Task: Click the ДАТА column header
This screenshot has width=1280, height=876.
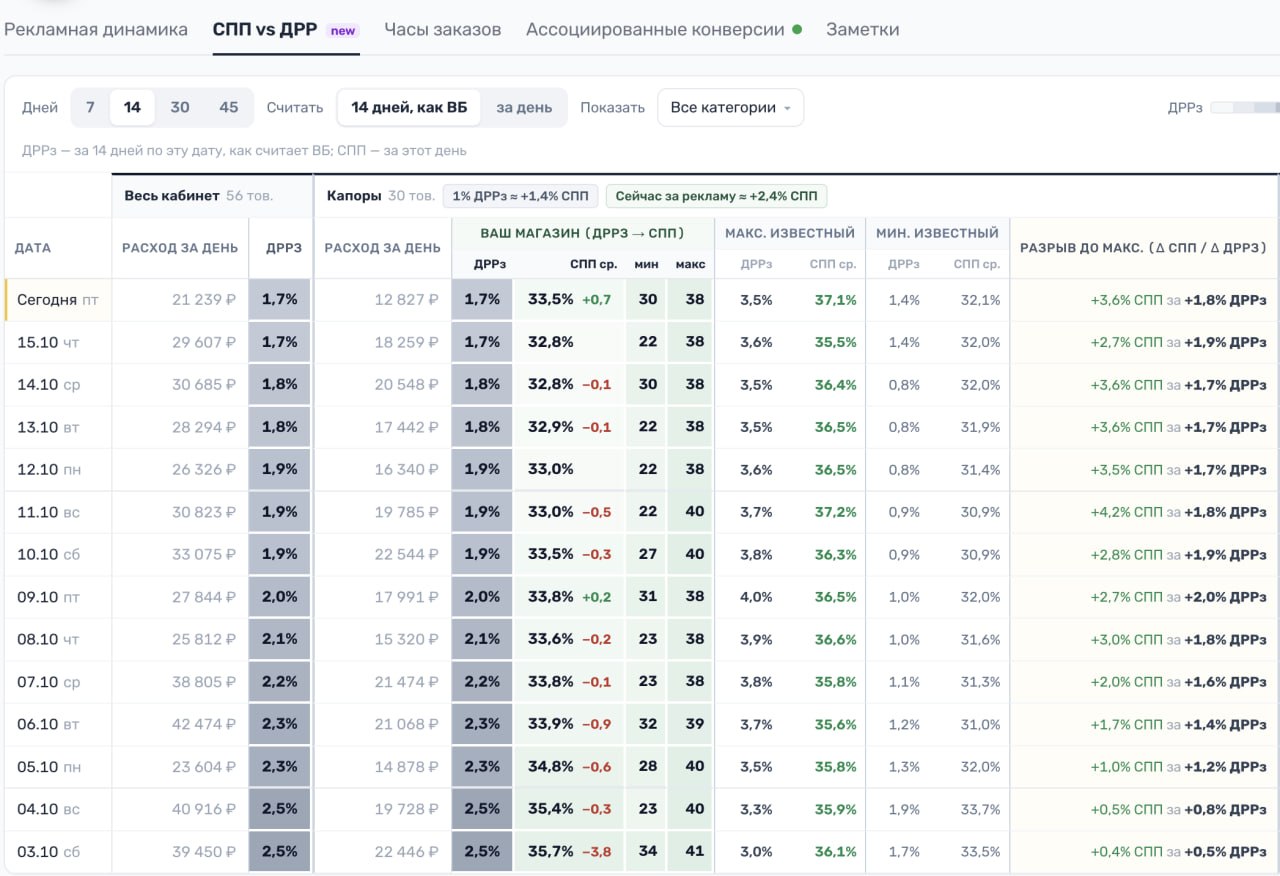Action: [x=33, y=247]
